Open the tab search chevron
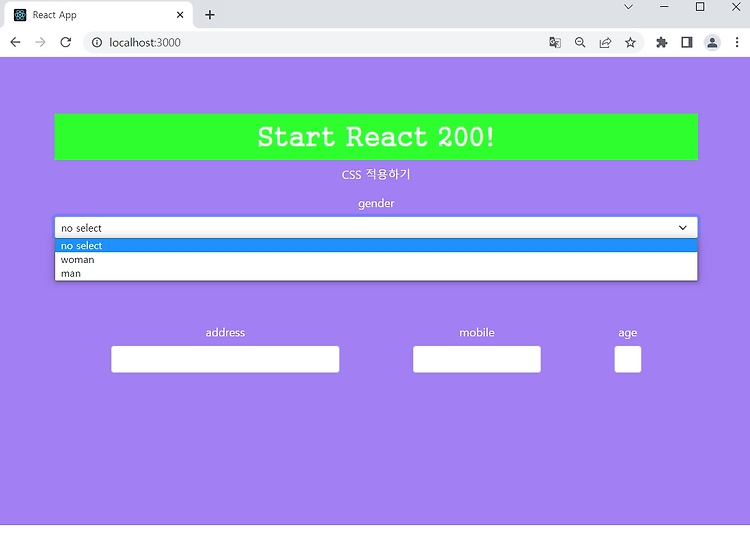This screenshot has width=750, height=534. [x=629, y=7]
